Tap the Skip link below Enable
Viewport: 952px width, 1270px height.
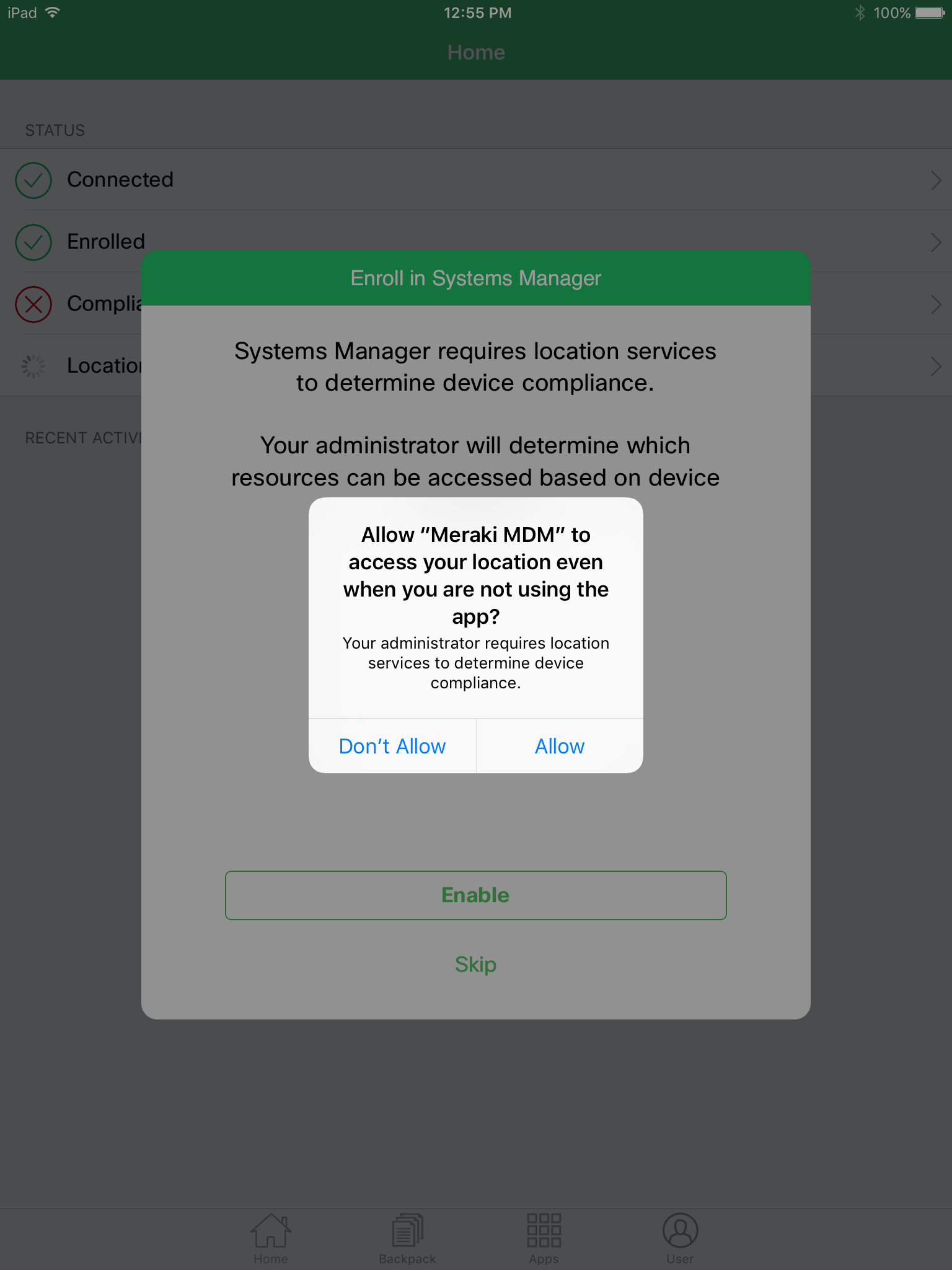tap(475, 964)
